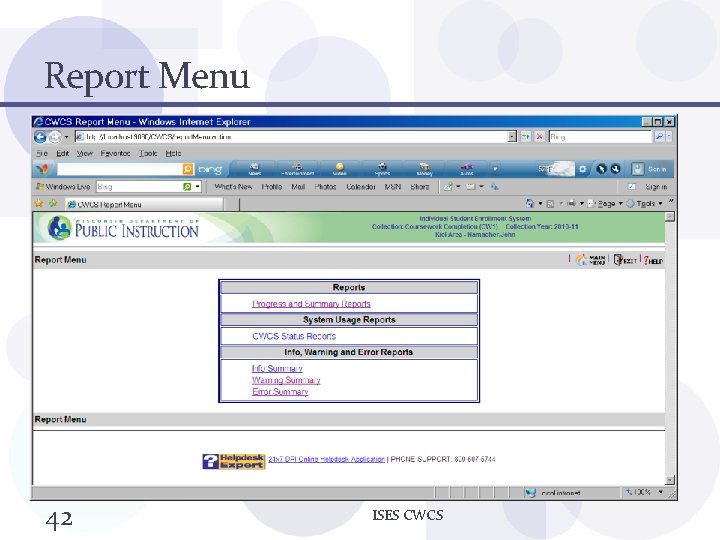Click the Share link on the Windows Live toolbar

[419, 187]
